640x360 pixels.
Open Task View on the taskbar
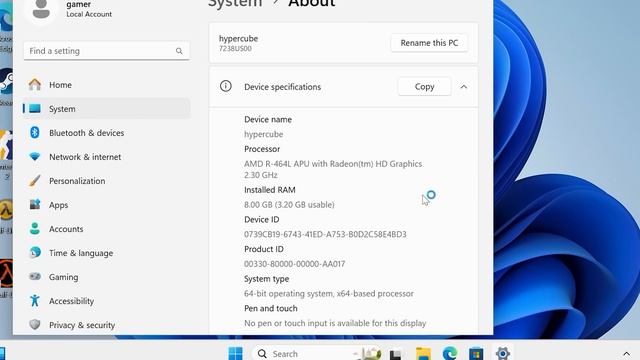(395, 354)
